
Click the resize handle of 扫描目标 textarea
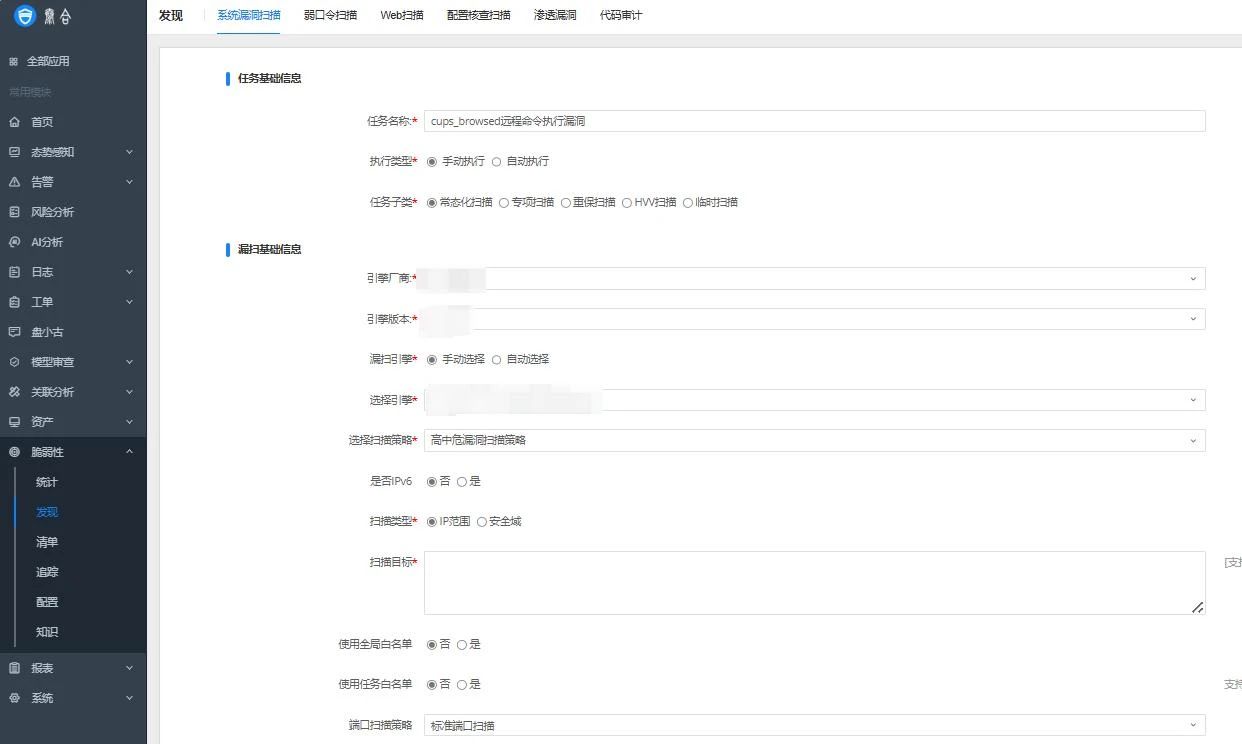(x=1197, y=607)
